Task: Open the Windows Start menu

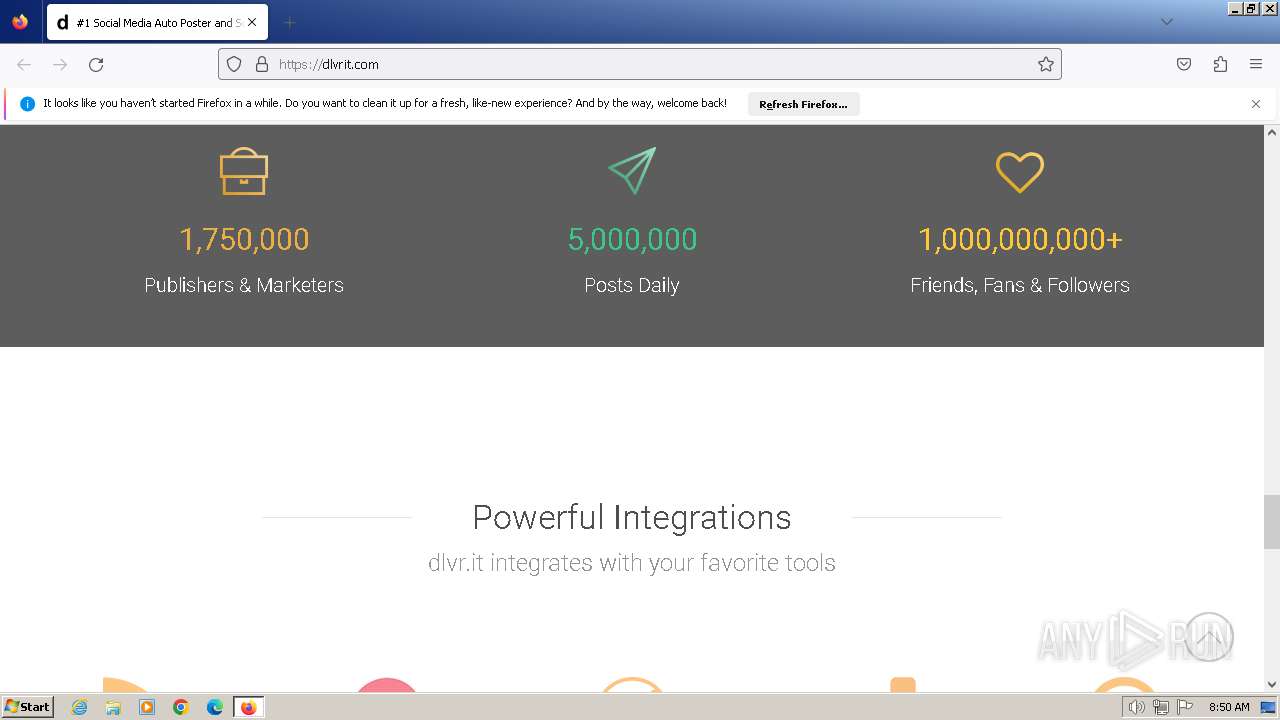Action: (x=27, y=707)
